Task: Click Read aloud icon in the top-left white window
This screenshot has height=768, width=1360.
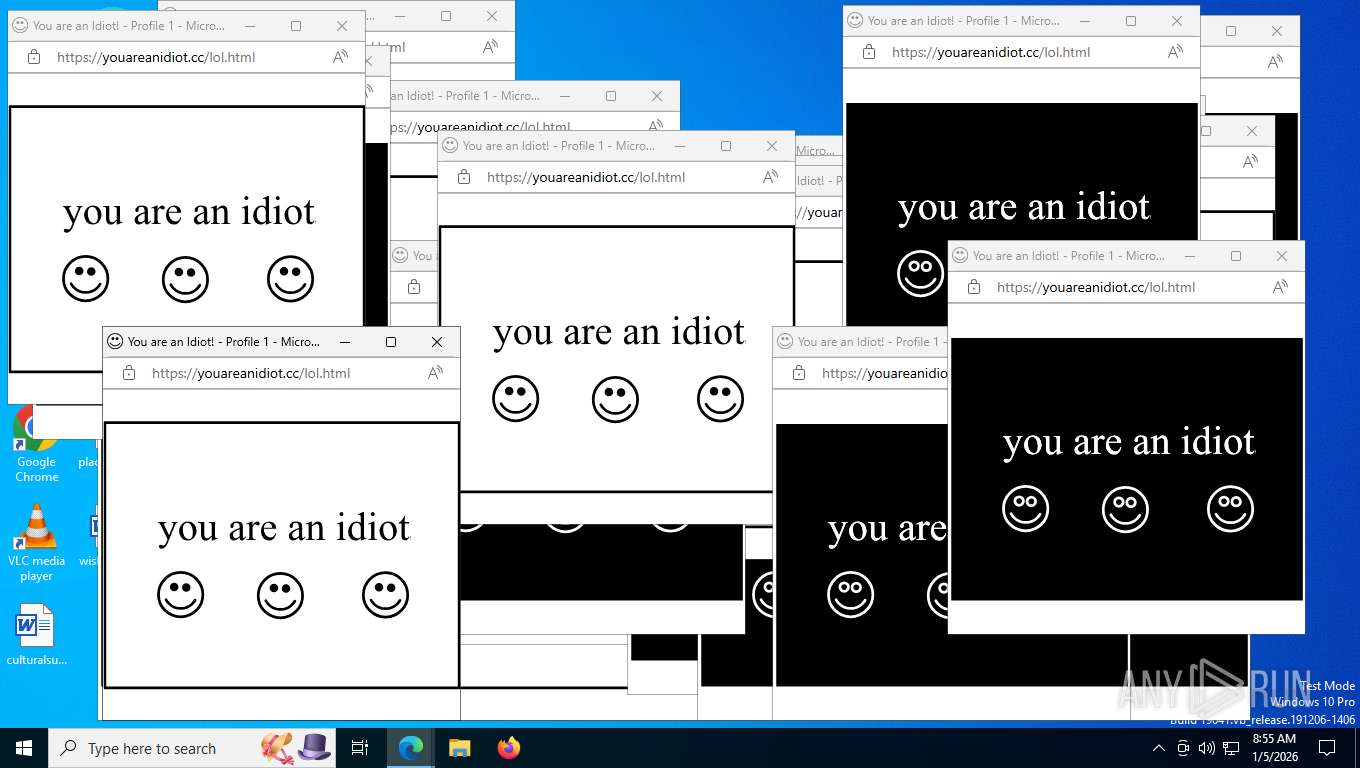Action: pyautogui.click(x=340, y=57)
